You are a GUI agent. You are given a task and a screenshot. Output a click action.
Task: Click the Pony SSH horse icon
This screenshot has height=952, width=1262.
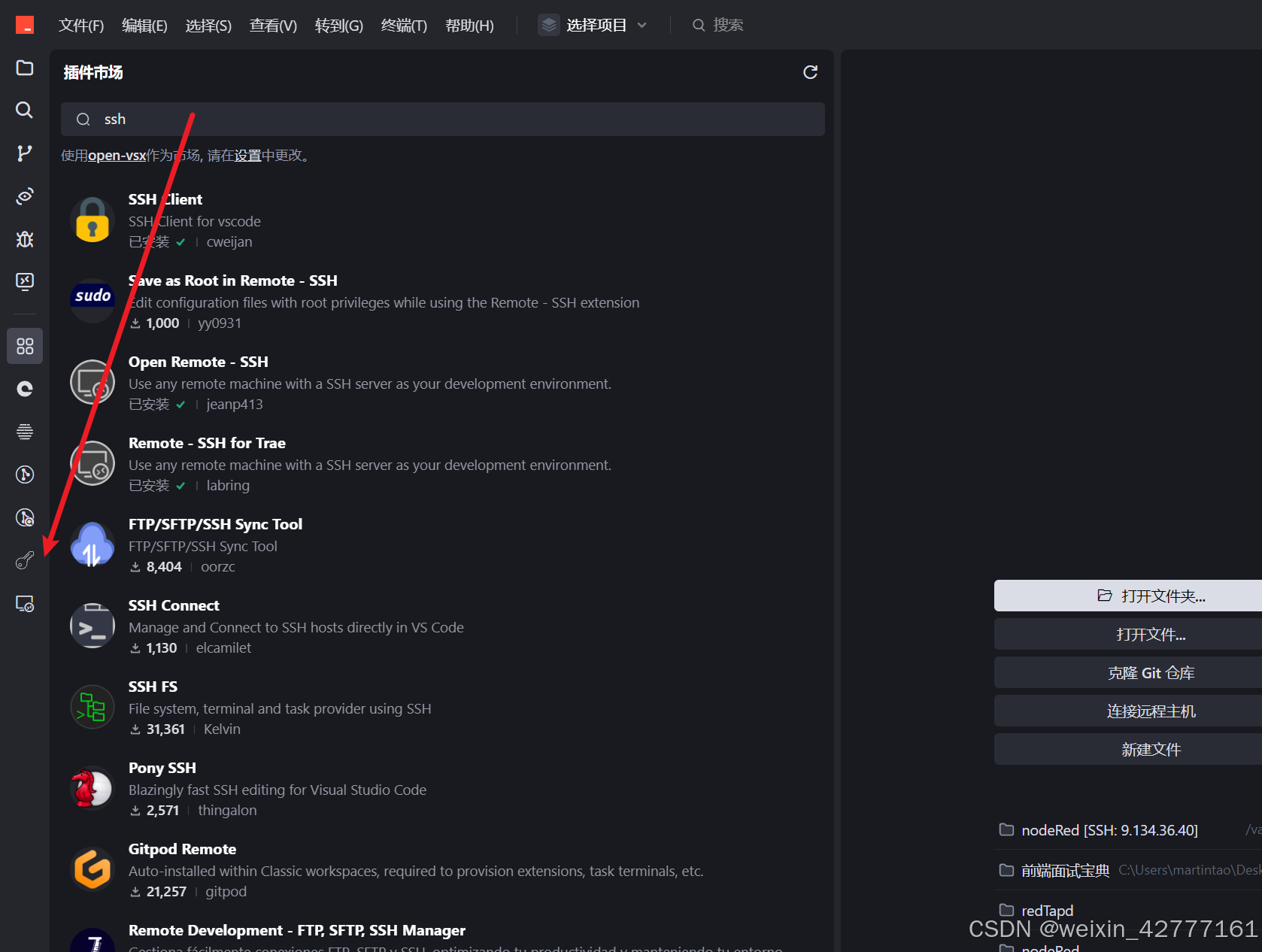coord(93,788)
